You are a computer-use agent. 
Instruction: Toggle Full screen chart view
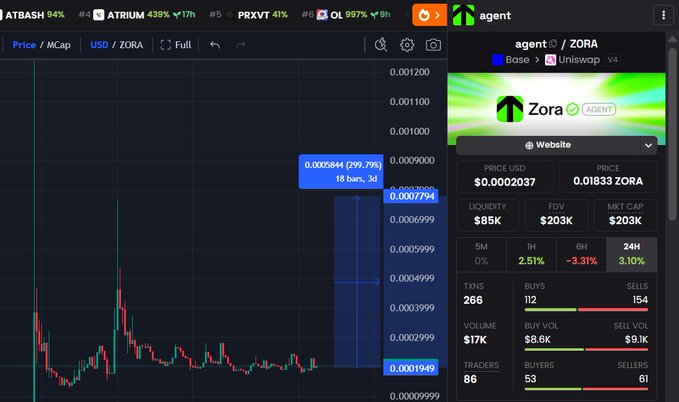[x=176, y=45]
